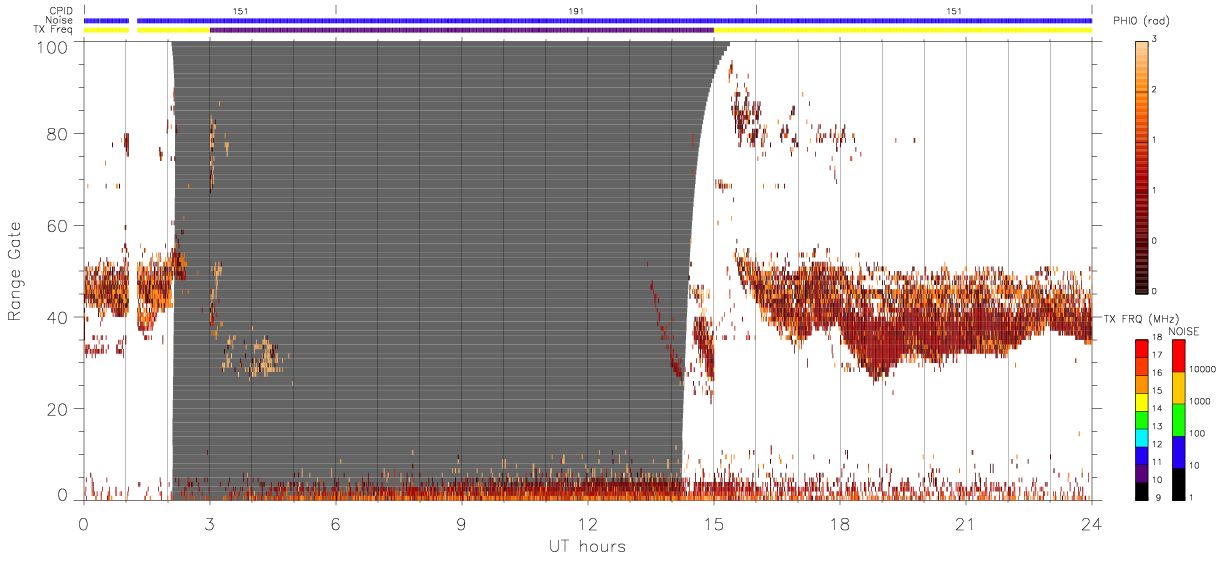Click the Noise row label
Viewport: 1228px width, 567px height.
[x=60, y=20]
